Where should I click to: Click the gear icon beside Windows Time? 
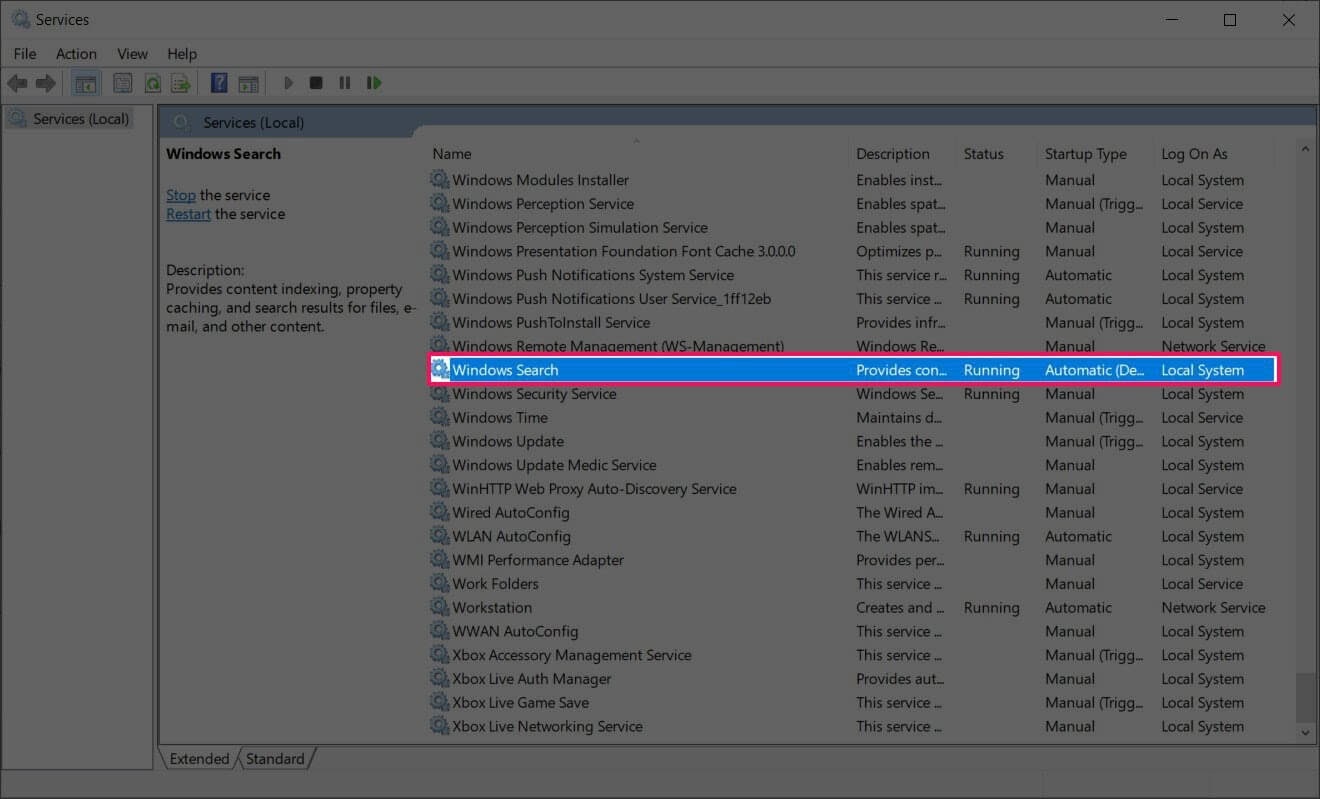[440, 418]
